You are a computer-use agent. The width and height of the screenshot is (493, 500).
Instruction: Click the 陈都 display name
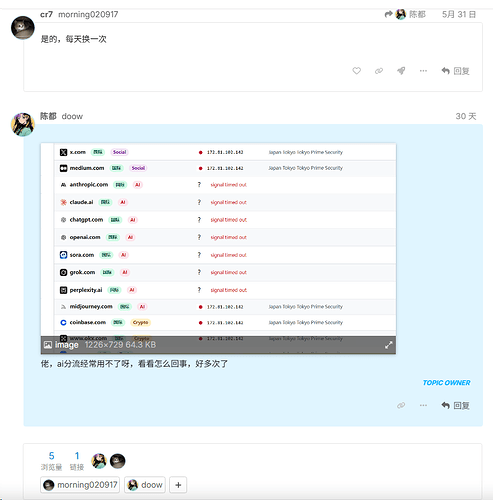(x=48, y=116)
